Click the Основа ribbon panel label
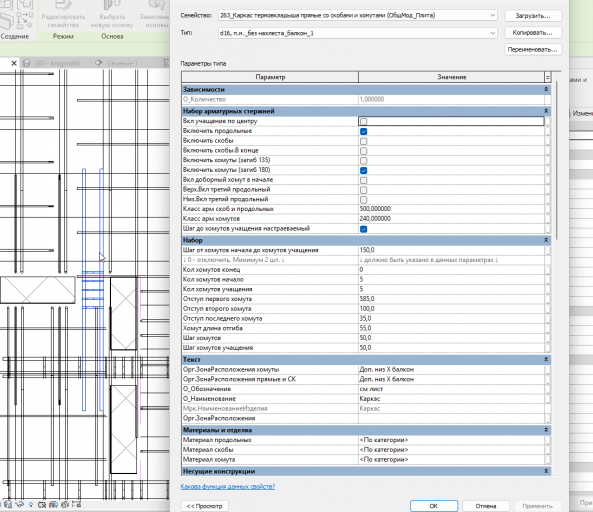 (112, 36)
